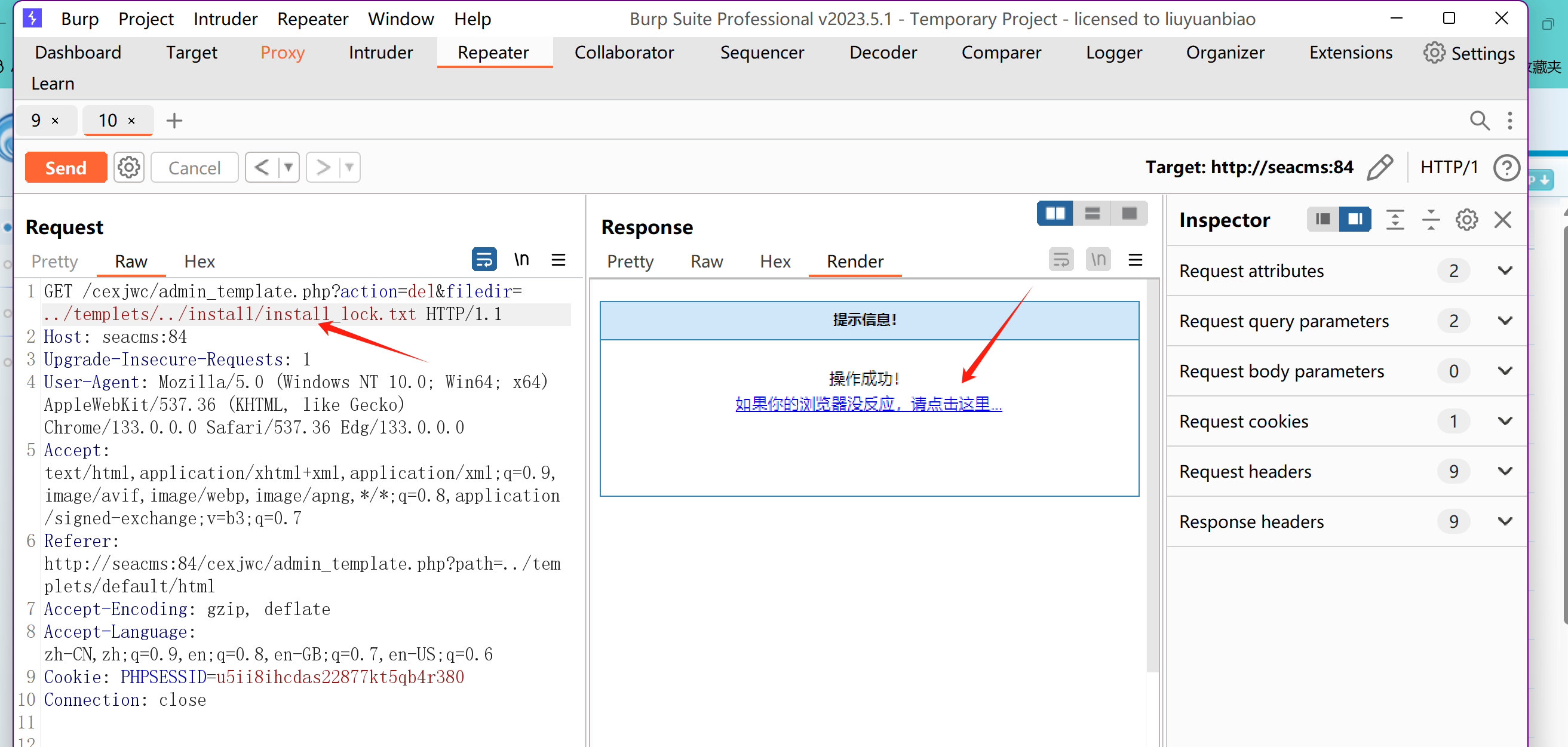Viewport: 1568px width, 747px height.
Task: Click the edit target pencil icon
Action: pos(1380,167)
